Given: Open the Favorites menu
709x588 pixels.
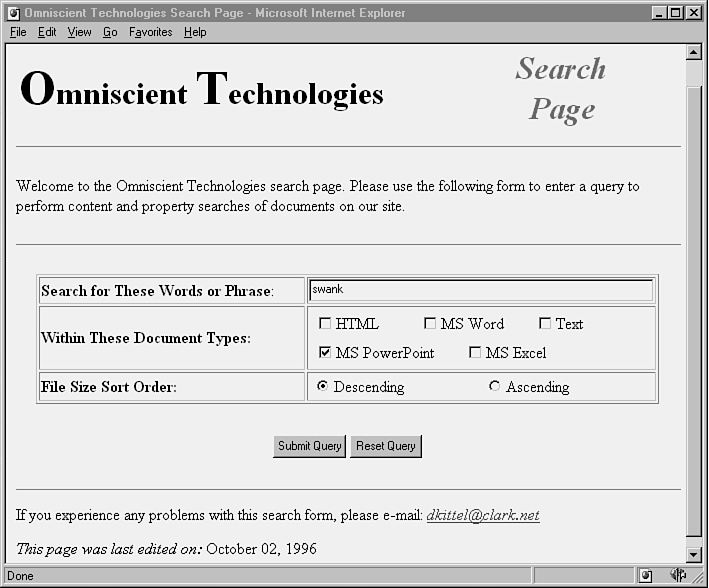Looking at the screenshot, I should point(150,32).
